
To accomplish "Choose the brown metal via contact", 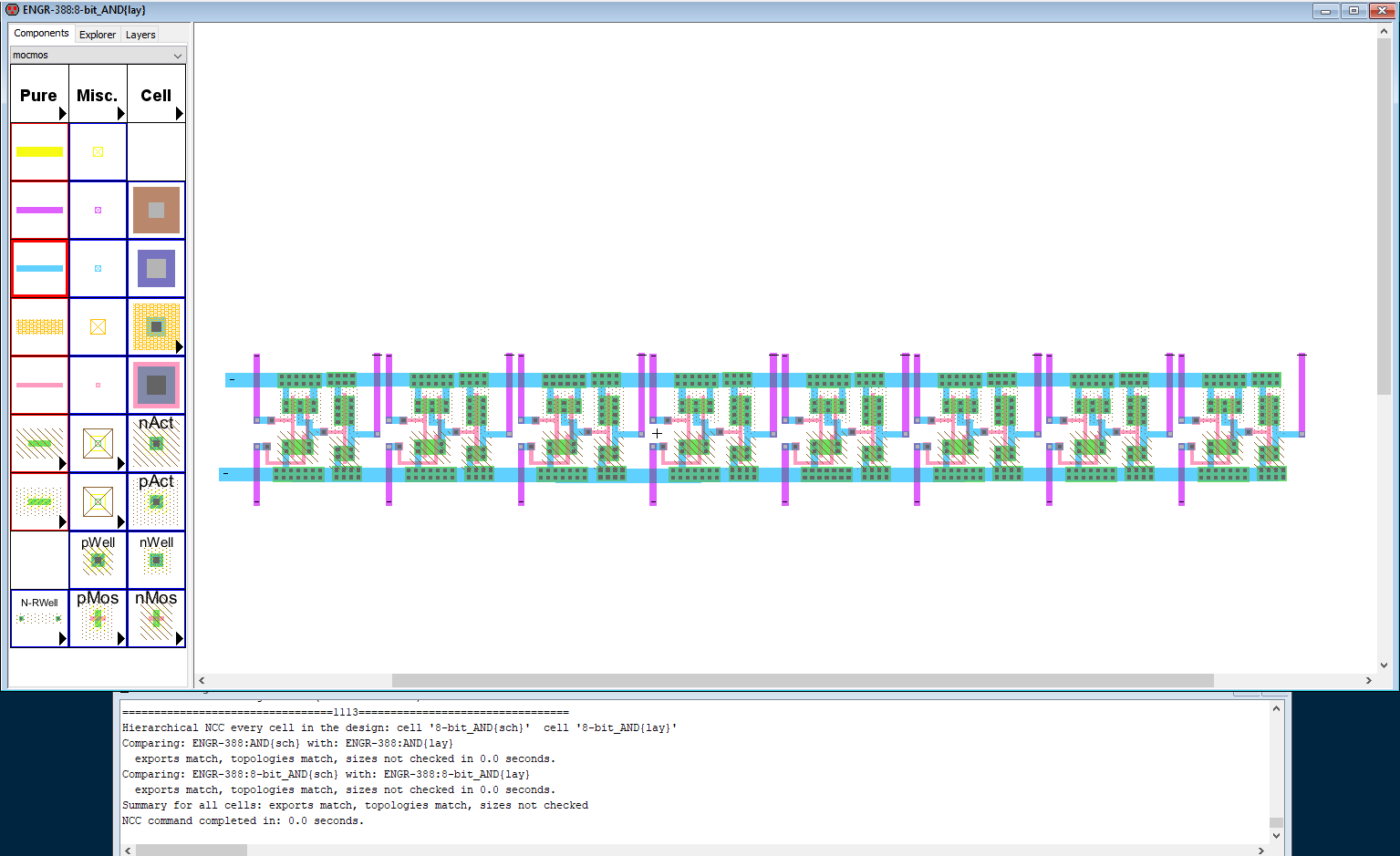I will (156, 210).
